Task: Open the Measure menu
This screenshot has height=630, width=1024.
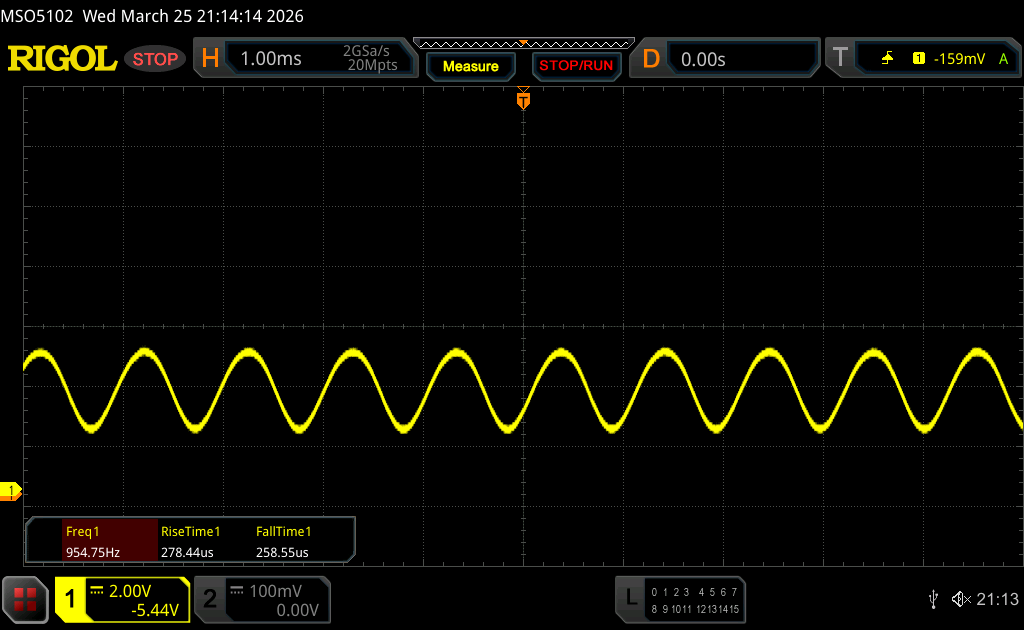Action: [470, 66]
